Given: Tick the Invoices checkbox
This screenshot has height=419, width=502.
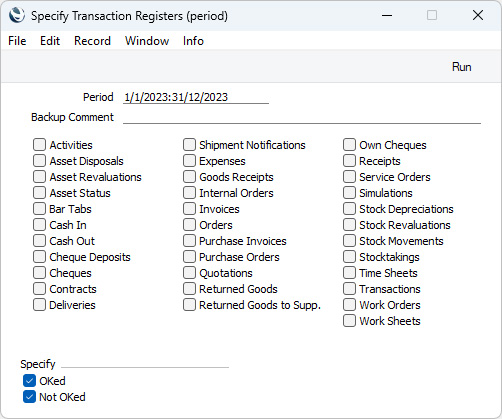Looking at the screenshot, I should 189,209.
